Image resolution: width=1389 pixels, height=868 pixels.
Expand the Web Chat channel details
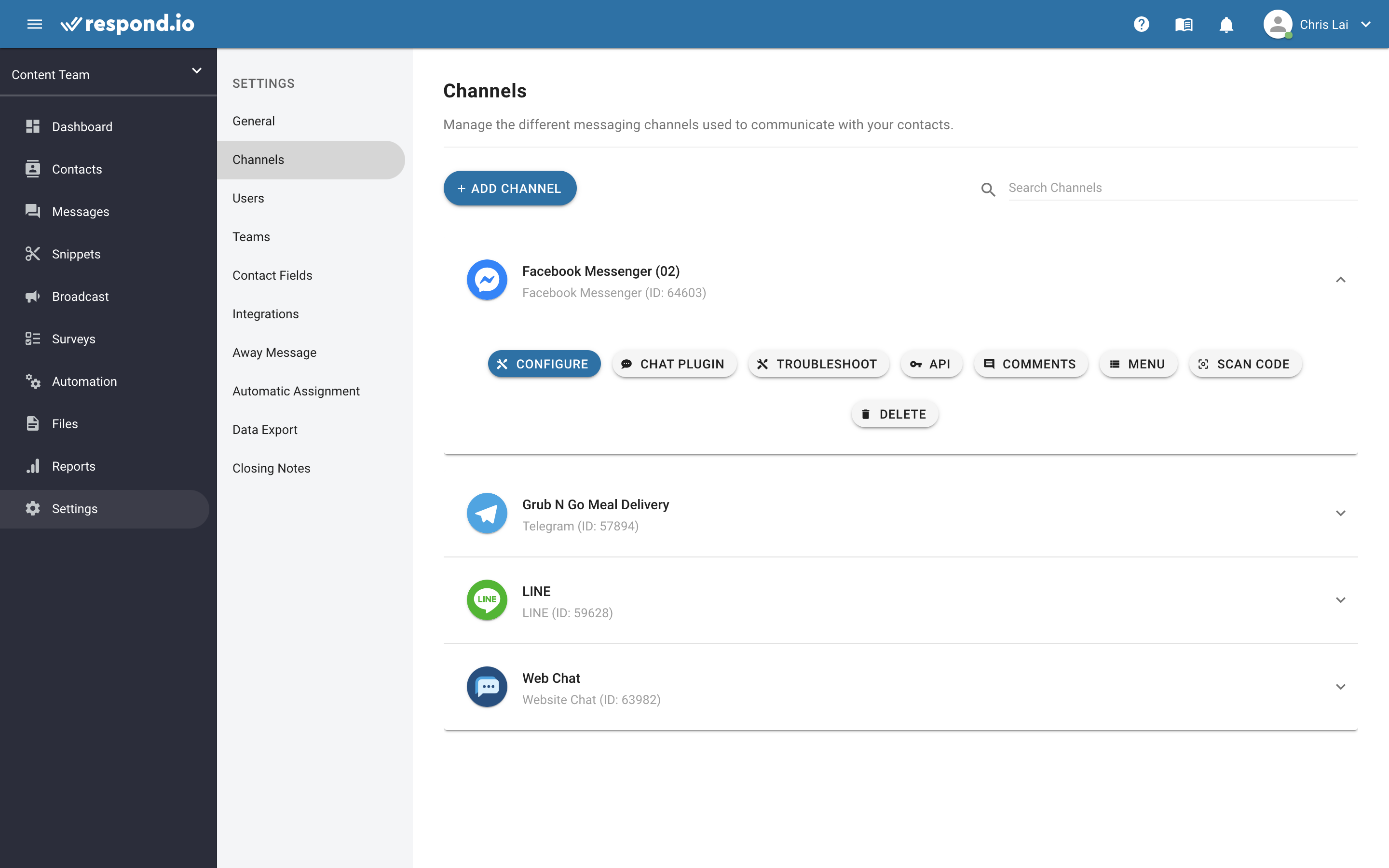[x=1340, y=686]
